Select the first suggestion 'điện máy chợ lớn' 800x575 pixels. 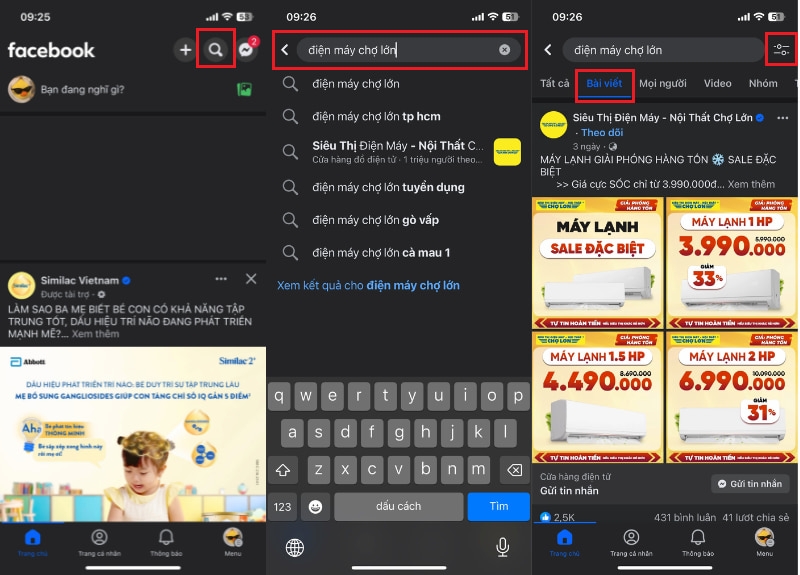[399, 84]
